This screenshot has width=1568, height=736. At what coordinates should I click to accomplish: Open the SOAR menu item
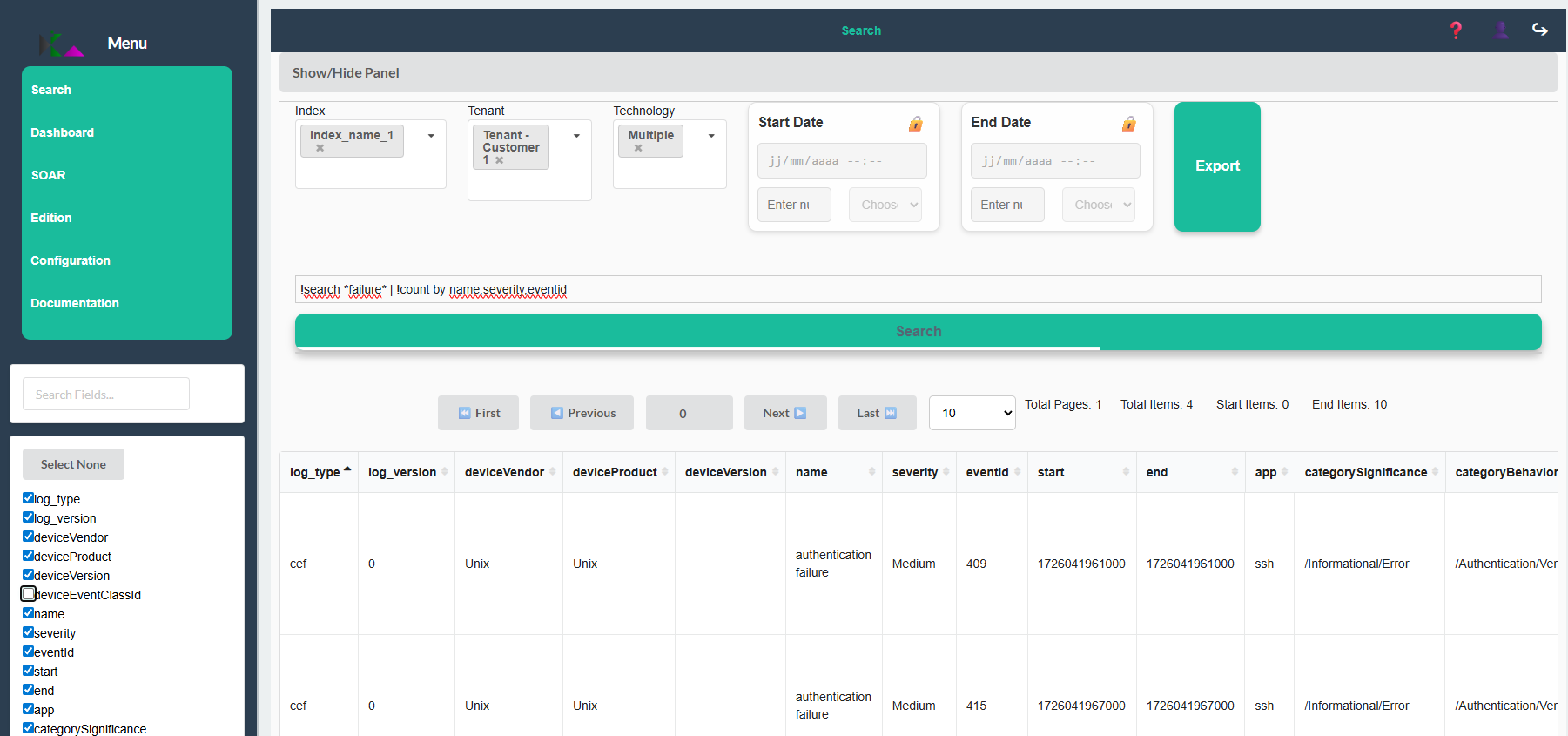48,175
